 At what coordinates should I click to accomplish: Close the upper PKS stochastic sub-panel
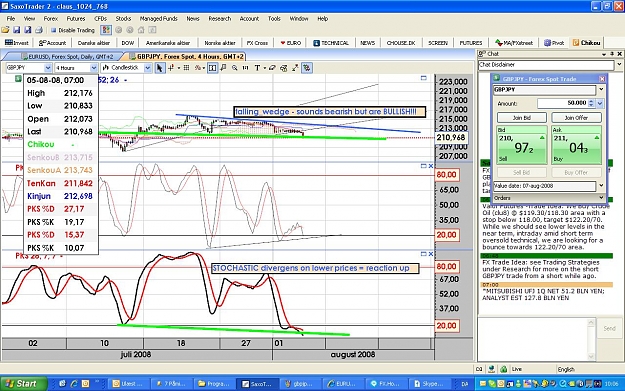430,166
